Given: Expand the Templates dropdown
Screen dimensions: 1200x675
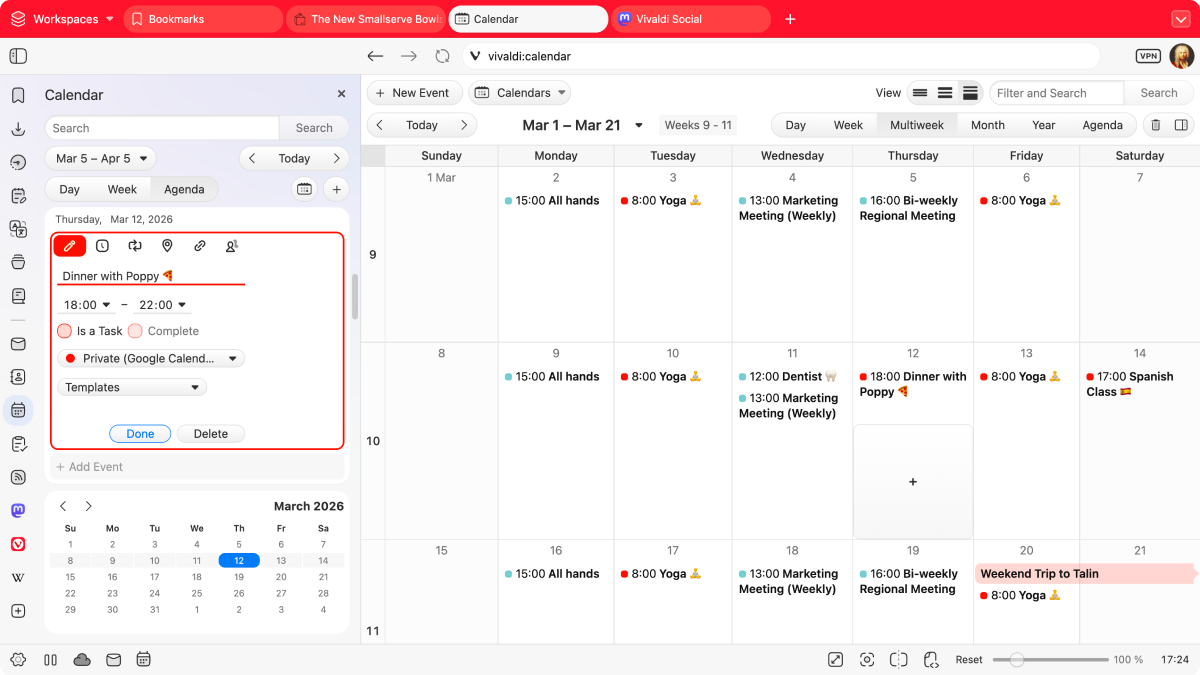Looking at the screenshot, I should click(132, 387).
